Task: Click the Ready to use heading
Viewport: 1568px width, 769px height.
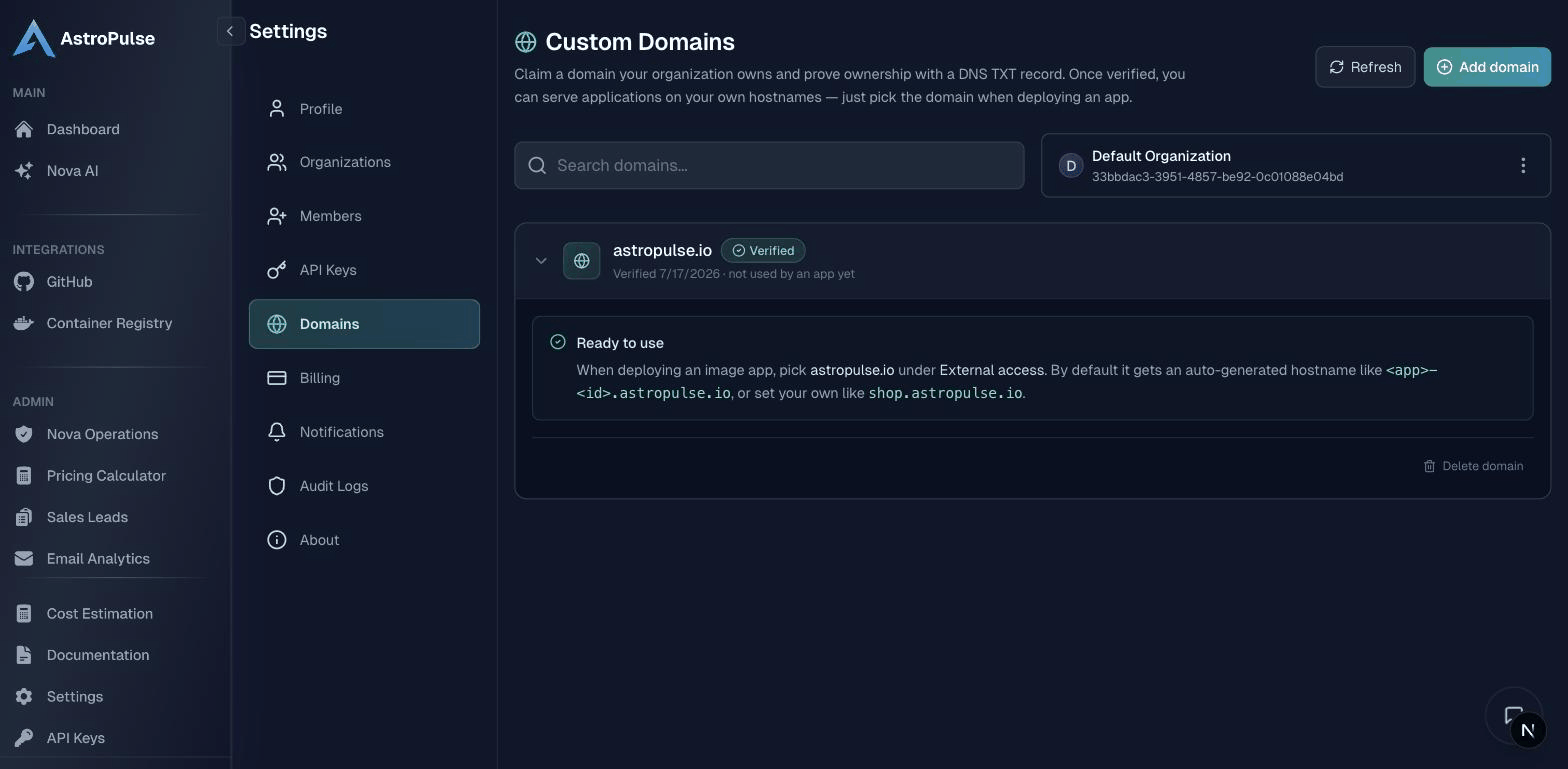Action: [620, 342]
